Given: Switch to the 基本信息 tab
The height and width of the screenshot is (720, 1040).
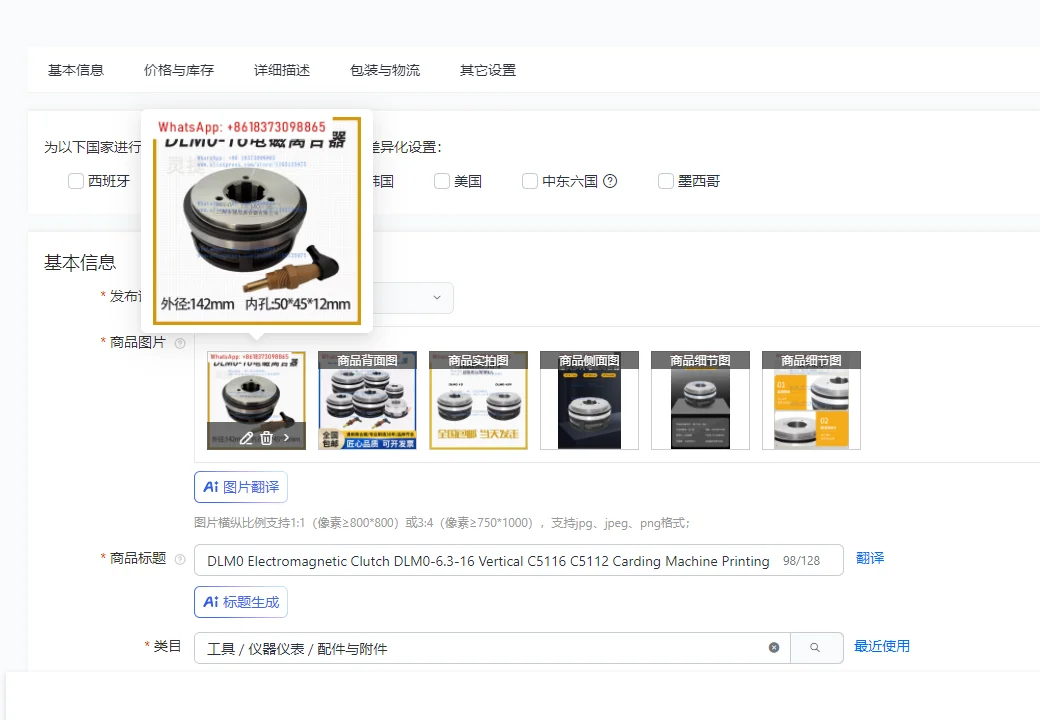Looking at the screenshot, I should [76, 70].
